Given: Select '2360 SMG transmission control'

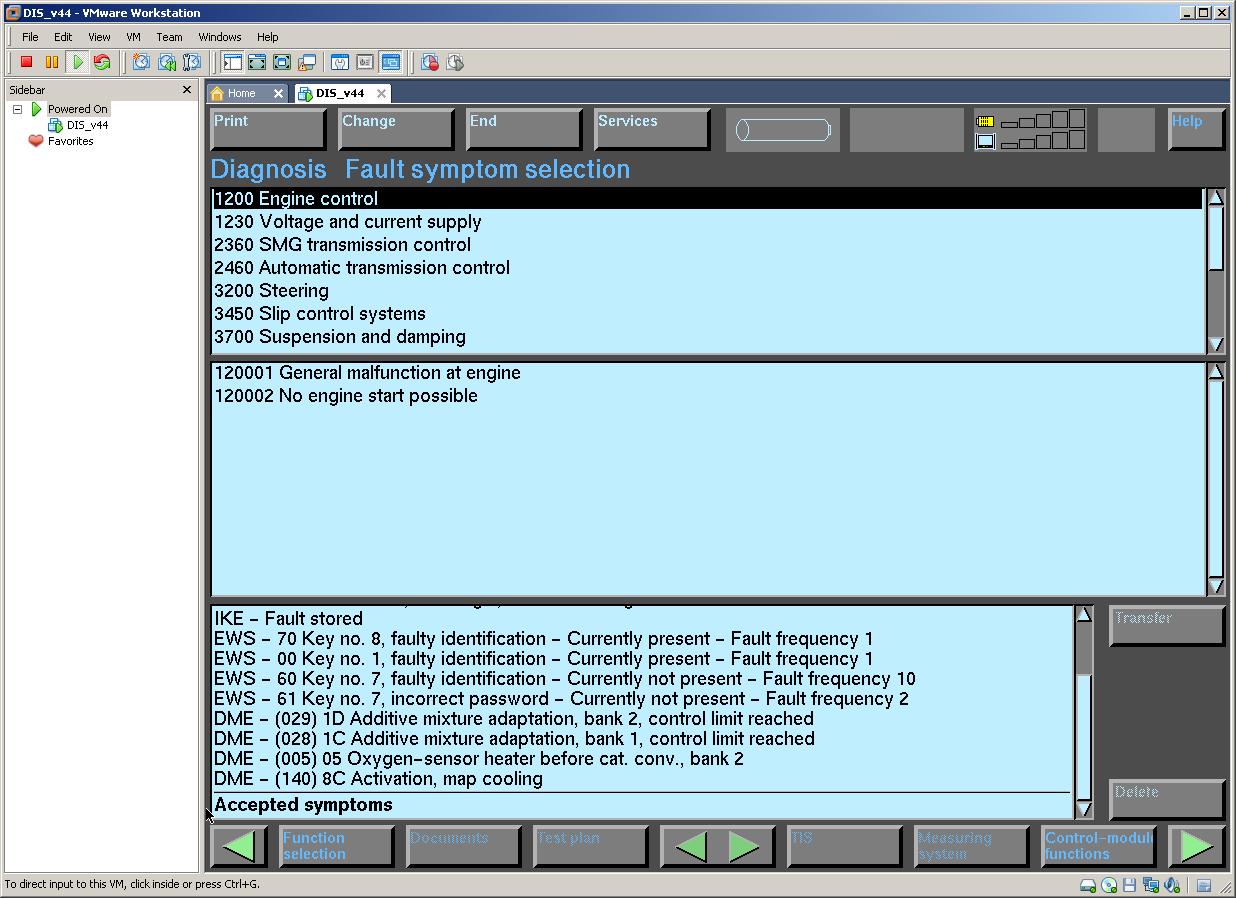Looking at the screenshot, I should tap(708, 245).
